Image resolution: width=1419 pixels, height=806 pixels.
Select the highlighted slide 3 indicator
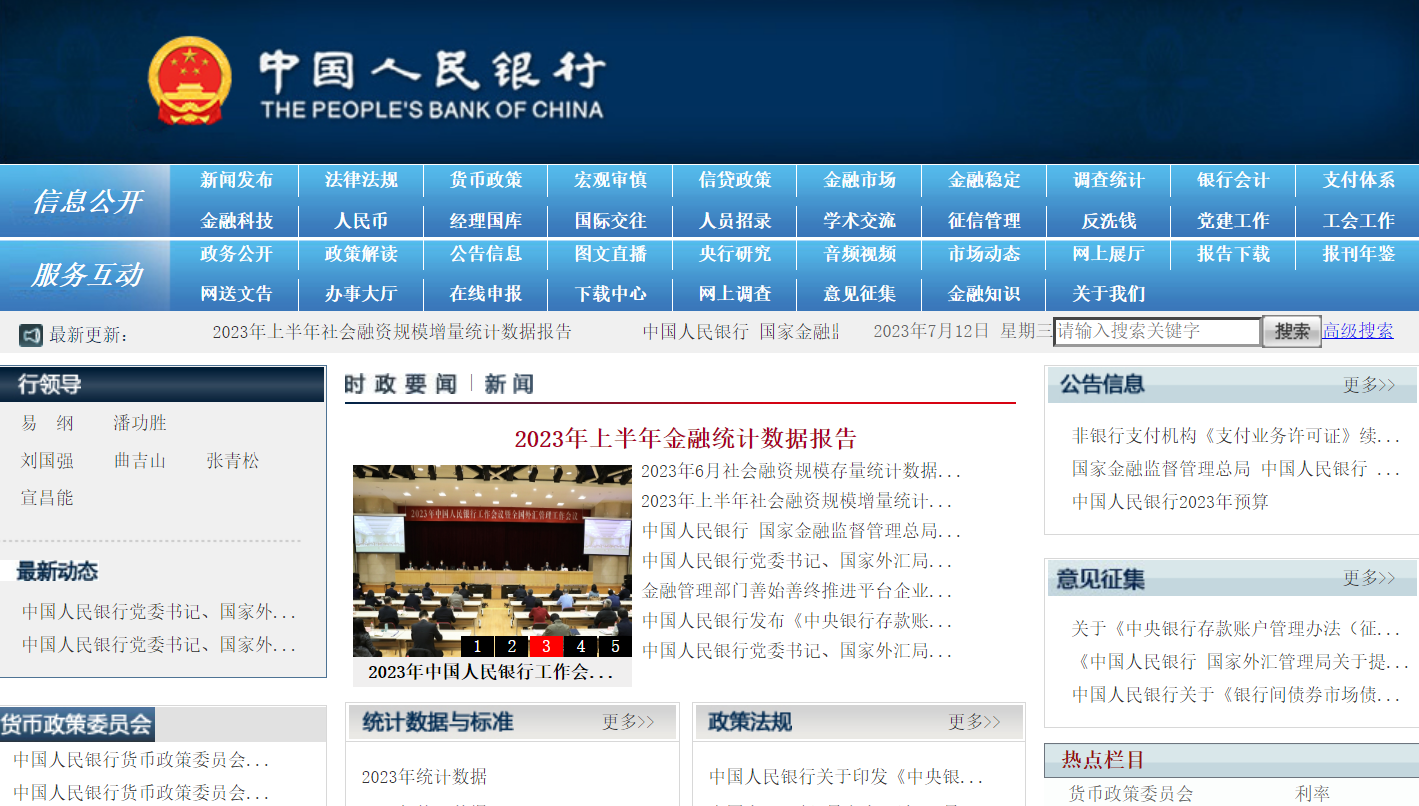pyautogui.click(x=546, y=646)
